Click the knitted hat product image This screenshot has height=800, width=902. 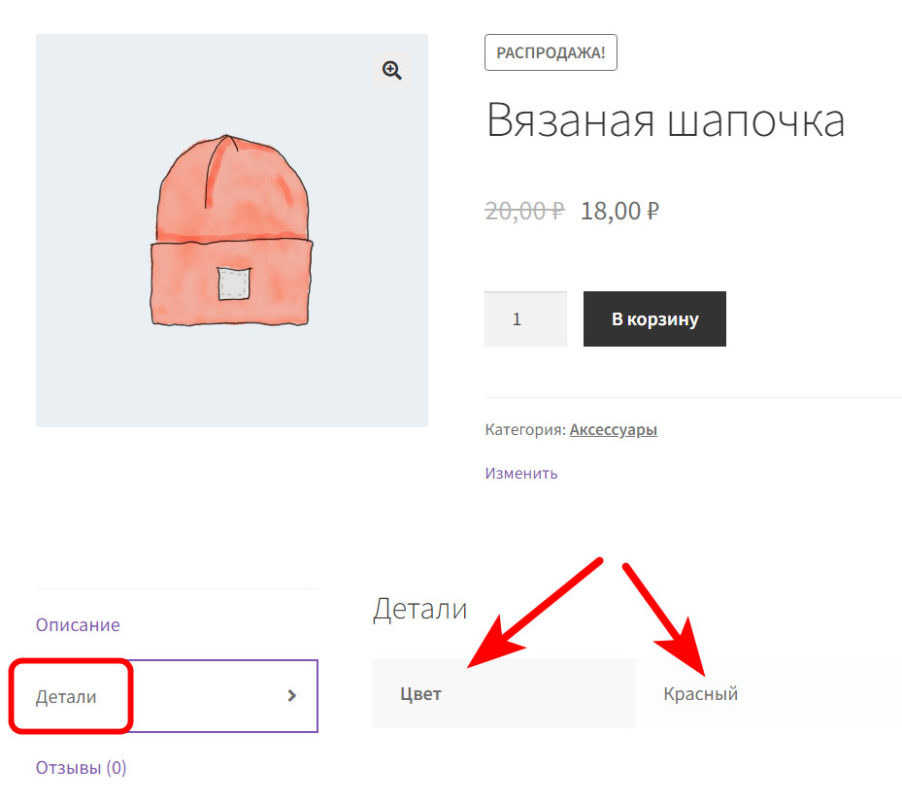tap(231, 231)
